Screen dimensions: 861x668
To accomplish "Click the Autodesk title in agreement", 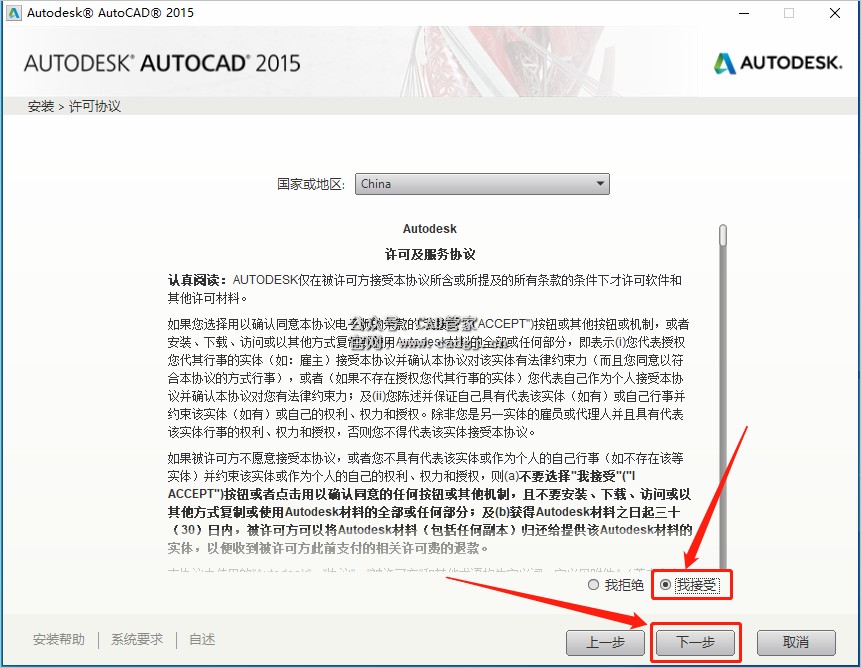I will coord(430,229).
